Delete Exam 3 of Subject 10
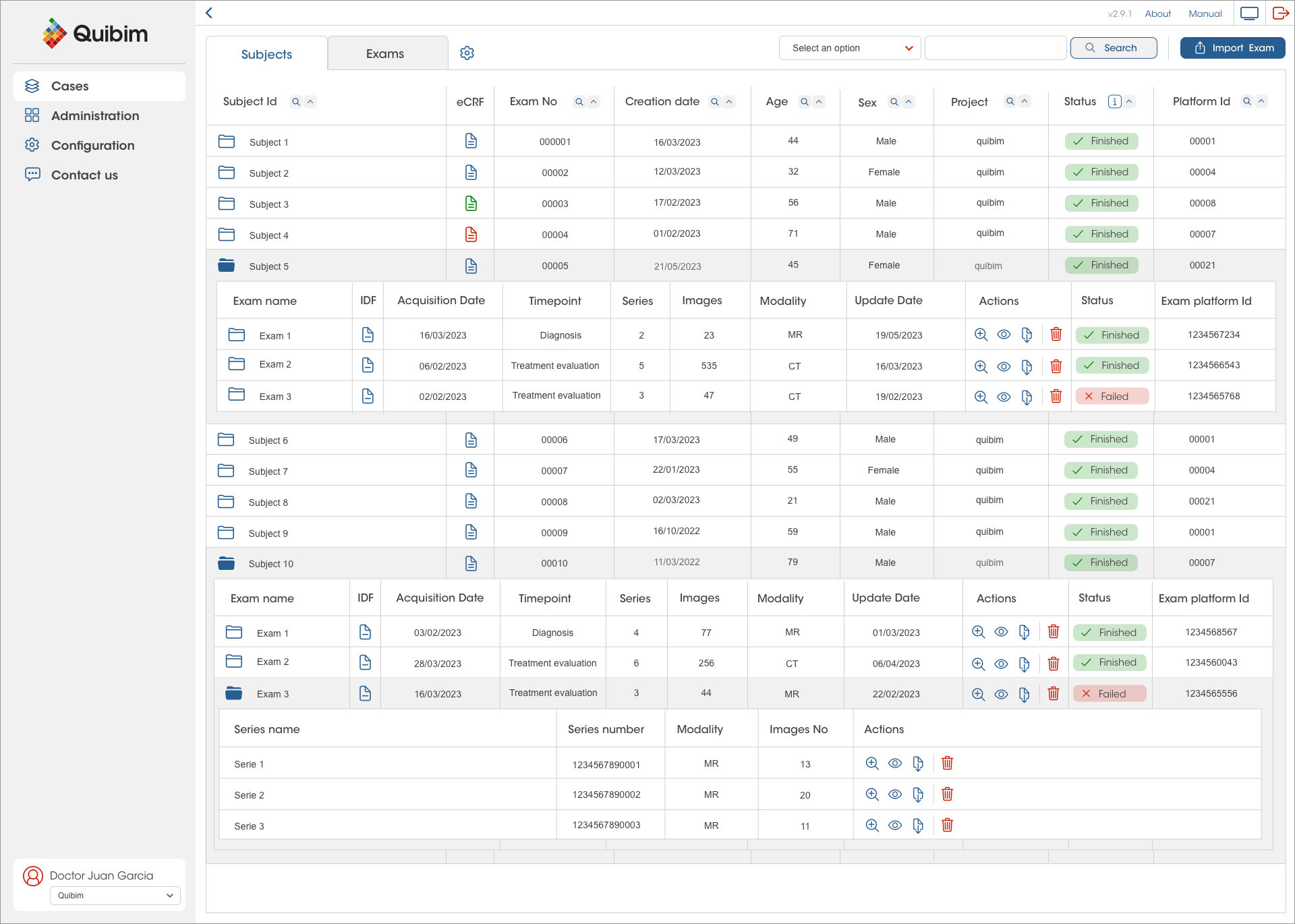Viewport: 1295px width, 924px height. (1054, 693)
